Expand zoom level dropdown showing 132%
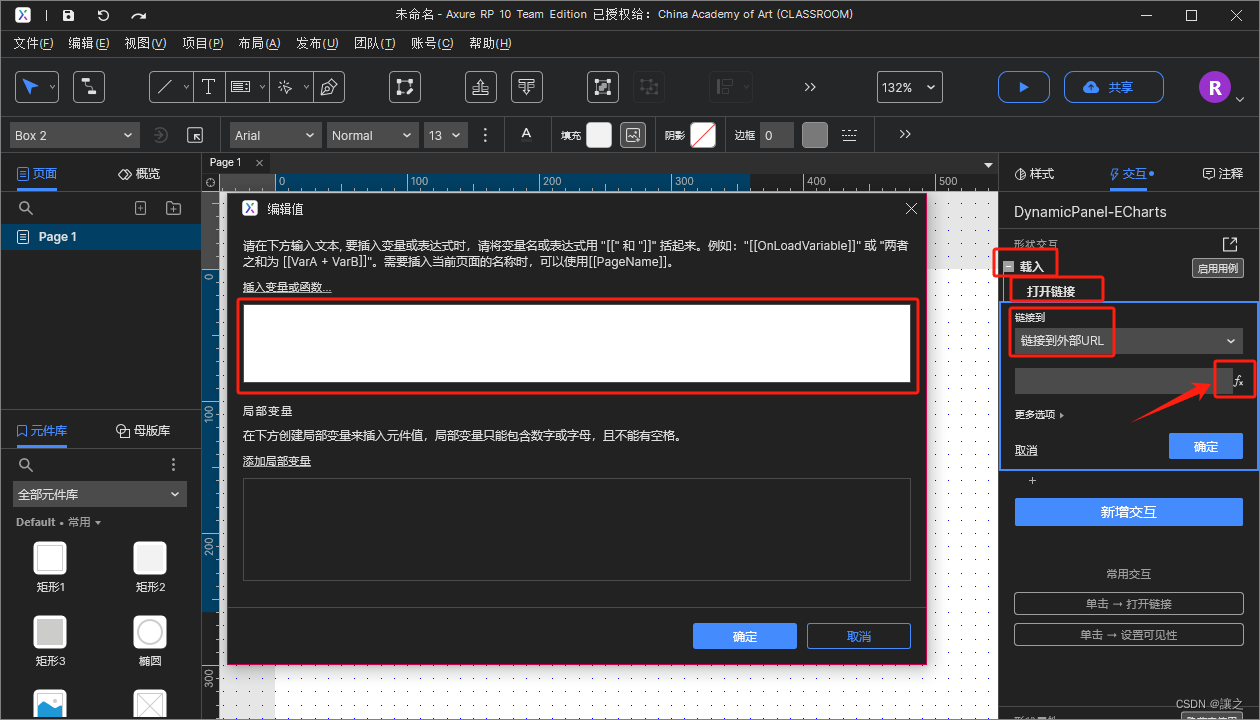This screenshot has height=720, width=1260. (x=909, y=87)
